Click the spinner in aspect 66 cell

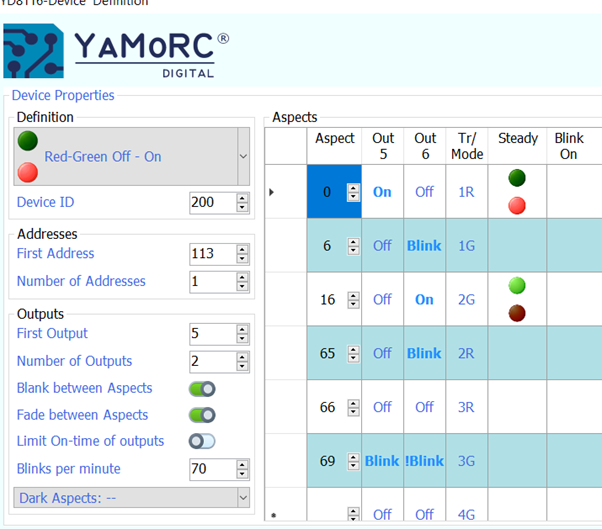[x=353, y=407]
